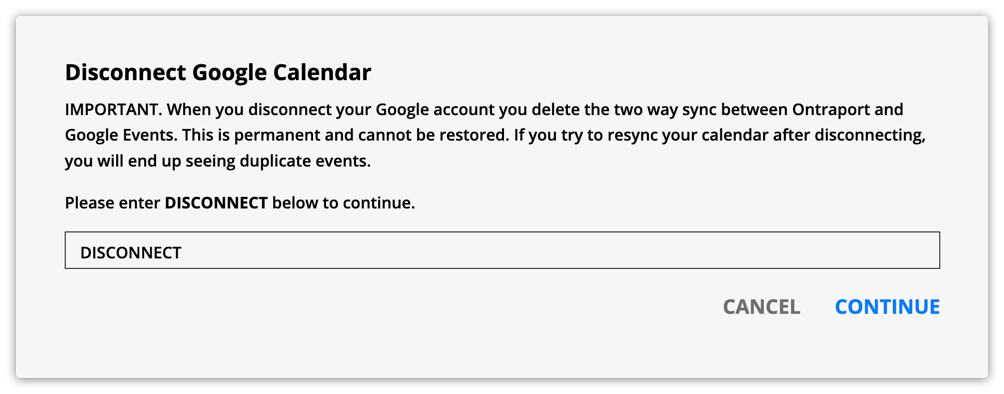
Task: Click the Disconnect Google Calendar heading
Action: pos(218,72)
